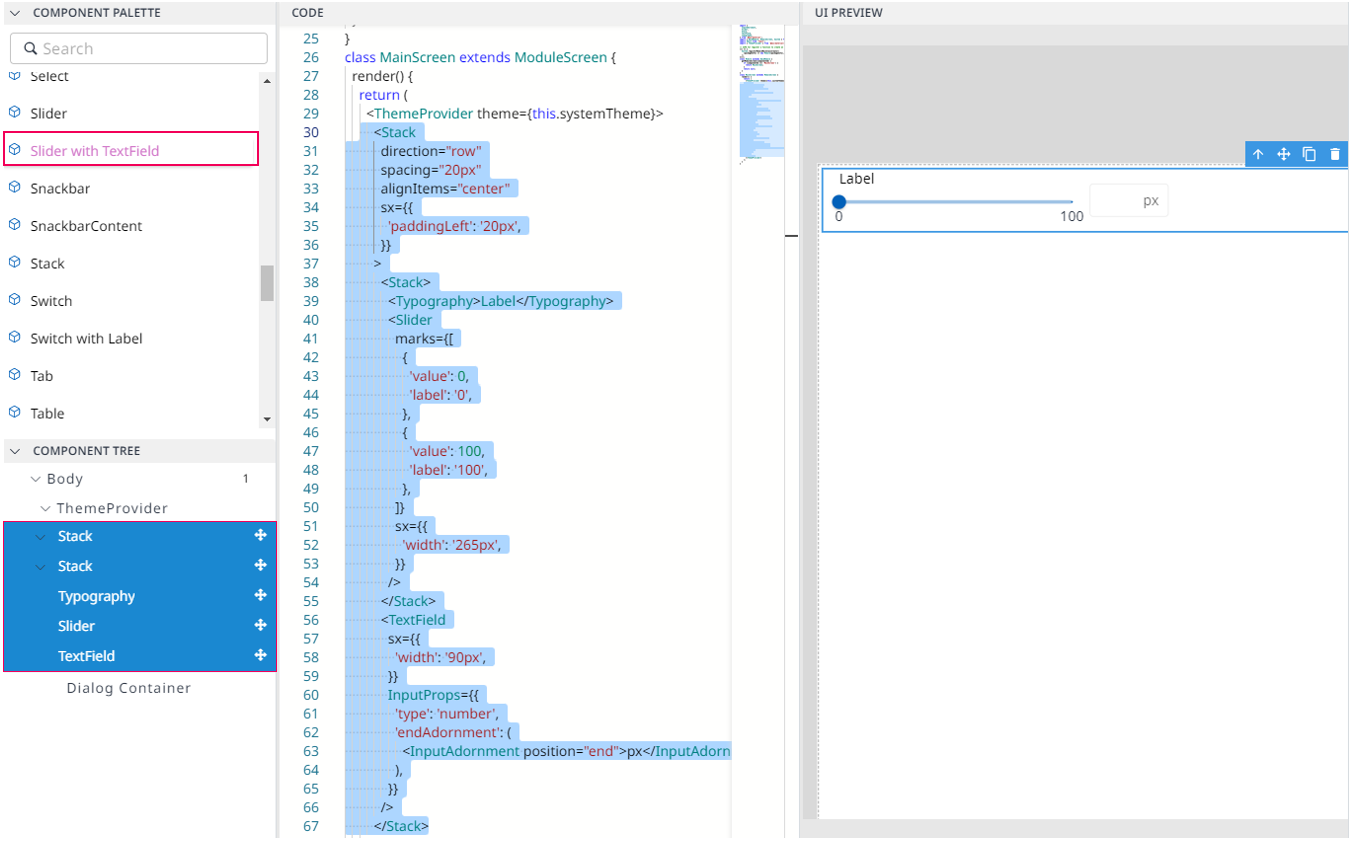The image size is (1350, 844).
Task: Click the Label text in UI preview
Action: pos(856,178)
